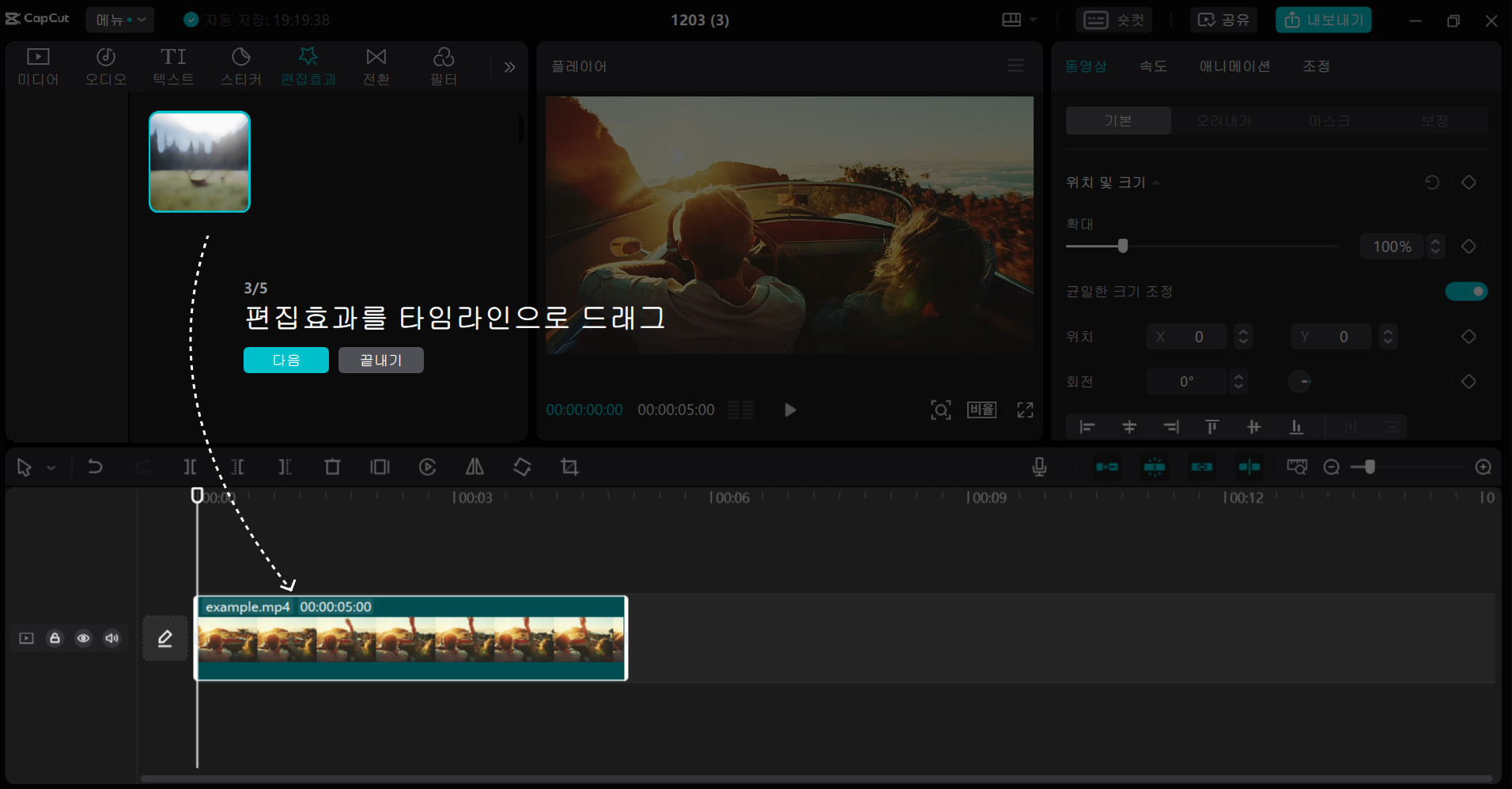Add keyframe for 위치 및 크기 section

1469,183
